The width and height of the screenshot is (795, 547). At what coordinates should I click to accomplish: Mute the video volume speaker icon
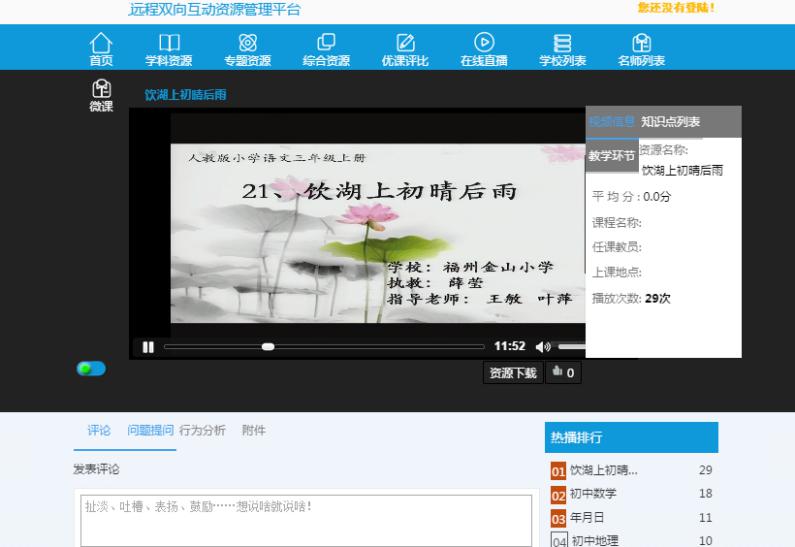coord(543,347)
